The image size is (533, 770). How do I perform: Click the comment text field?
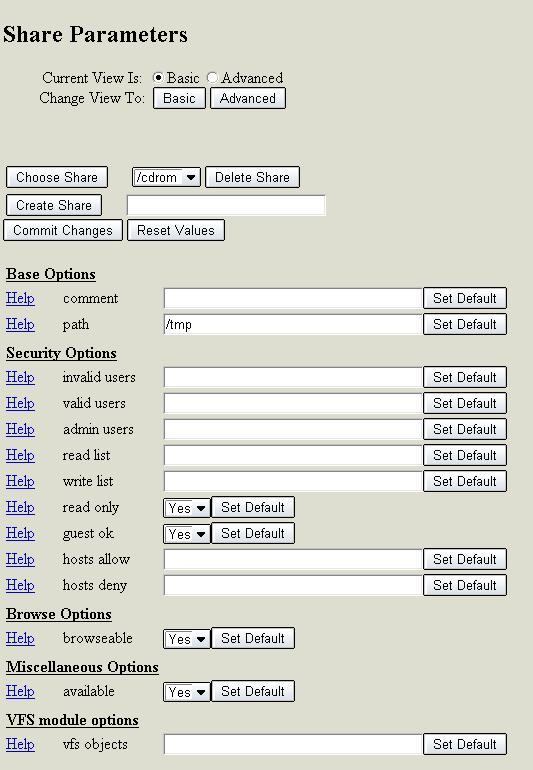[x=293, y=298]
